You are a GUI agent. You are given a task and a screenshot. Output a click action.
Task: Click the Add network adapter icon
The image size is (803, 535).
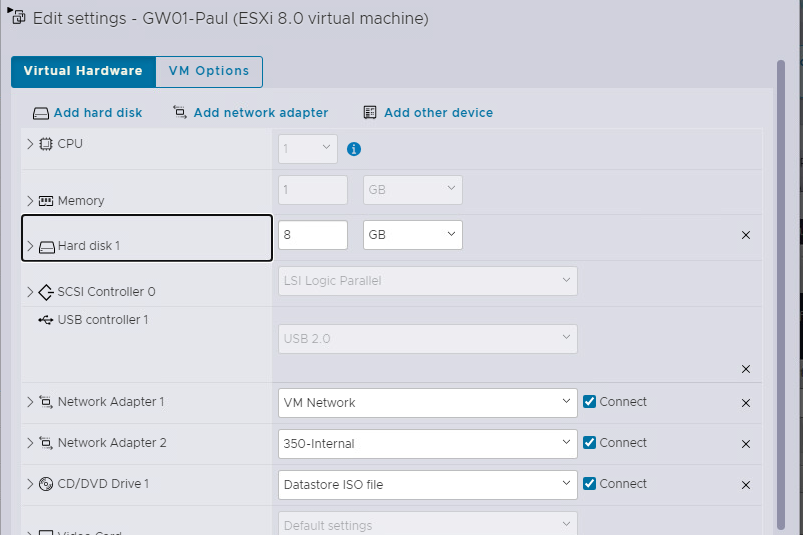click(180, 113)
